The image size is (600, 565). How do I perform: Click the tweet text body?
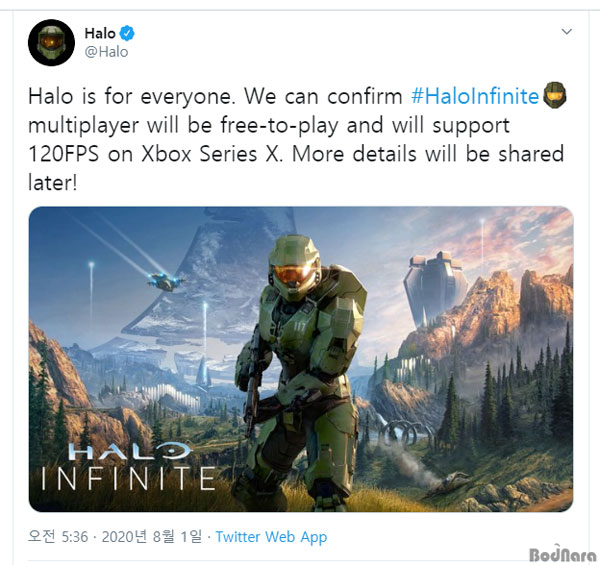(296, 139)
